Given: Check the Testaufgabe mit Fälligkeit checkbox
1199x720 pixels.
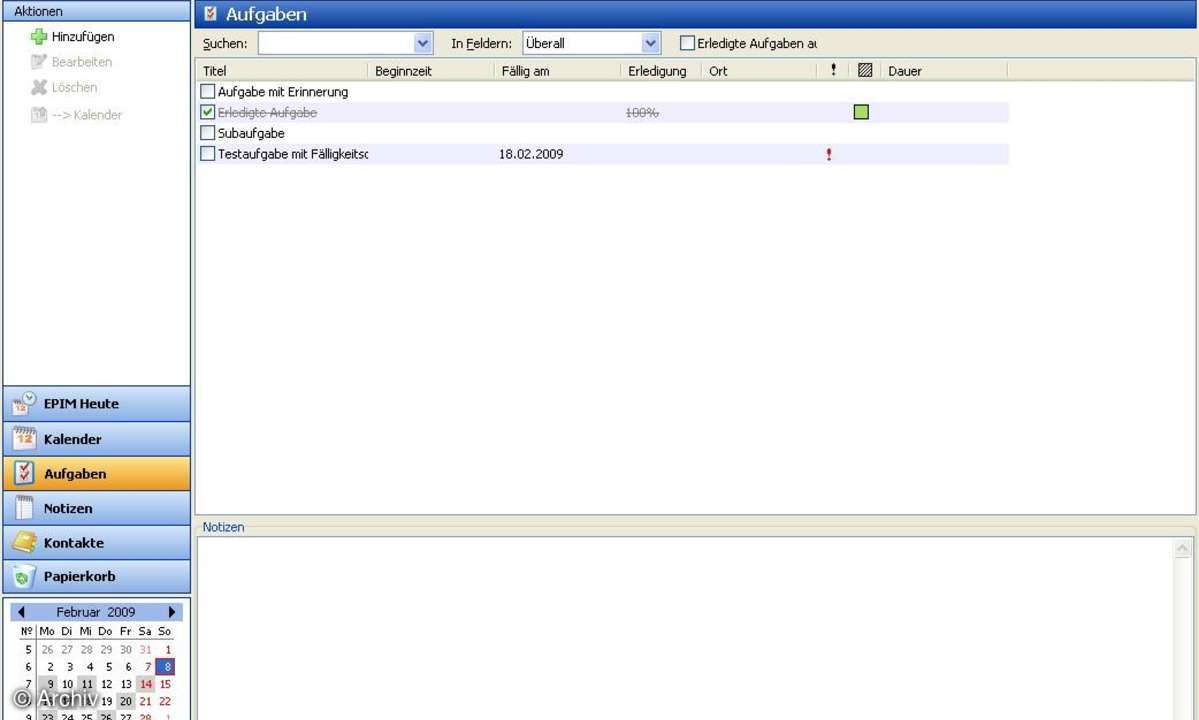Looking at the screenshot, I should pos(207,154).
